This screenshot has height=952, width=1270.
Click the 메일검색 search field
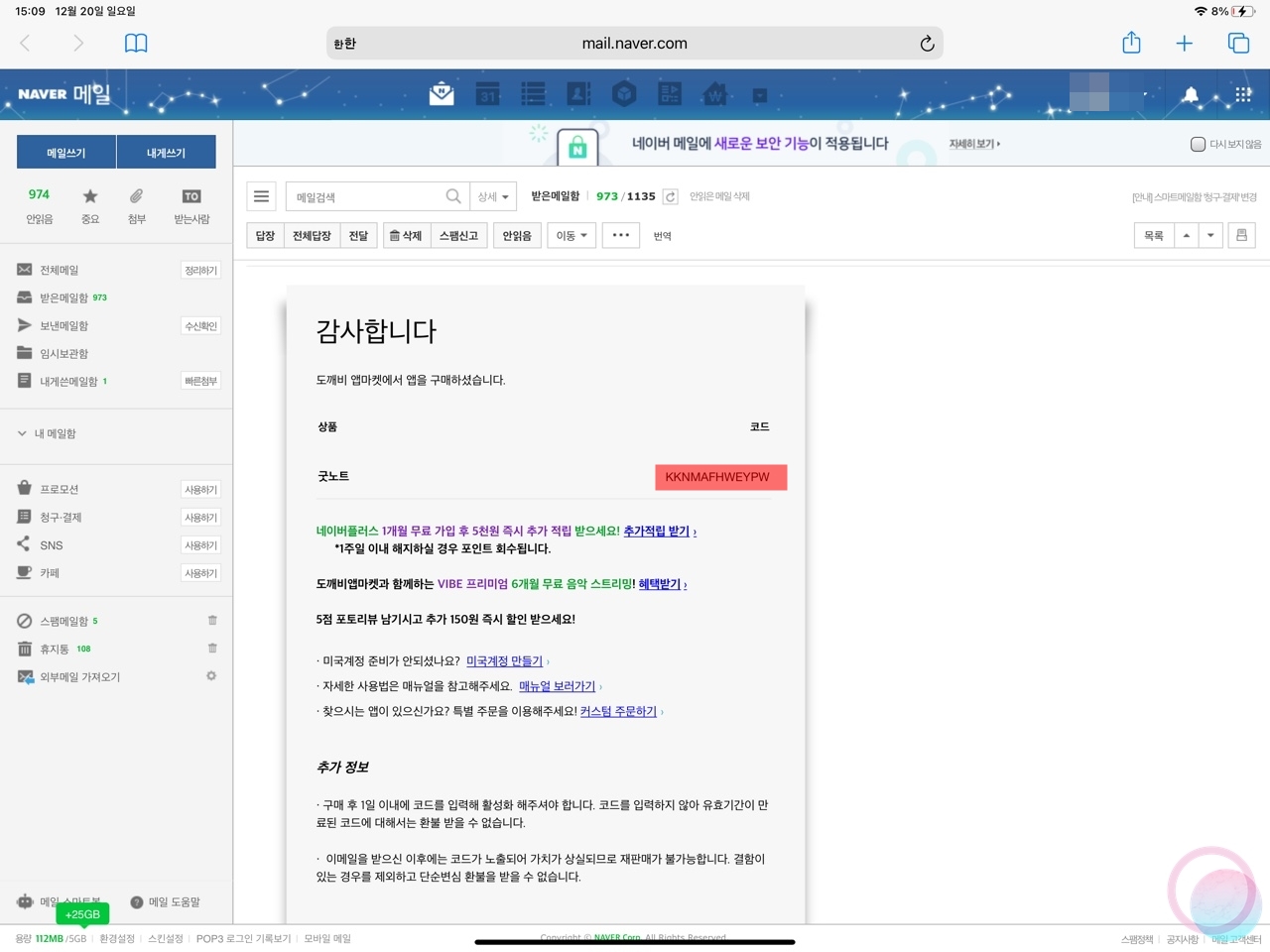367,196
